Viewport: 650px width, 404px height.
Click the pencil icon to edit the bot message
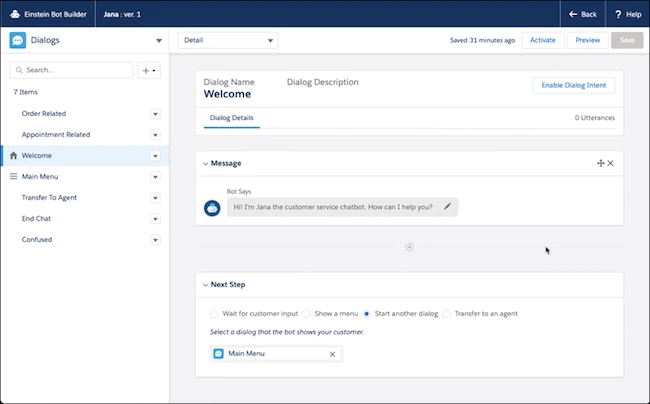(447, 206)
